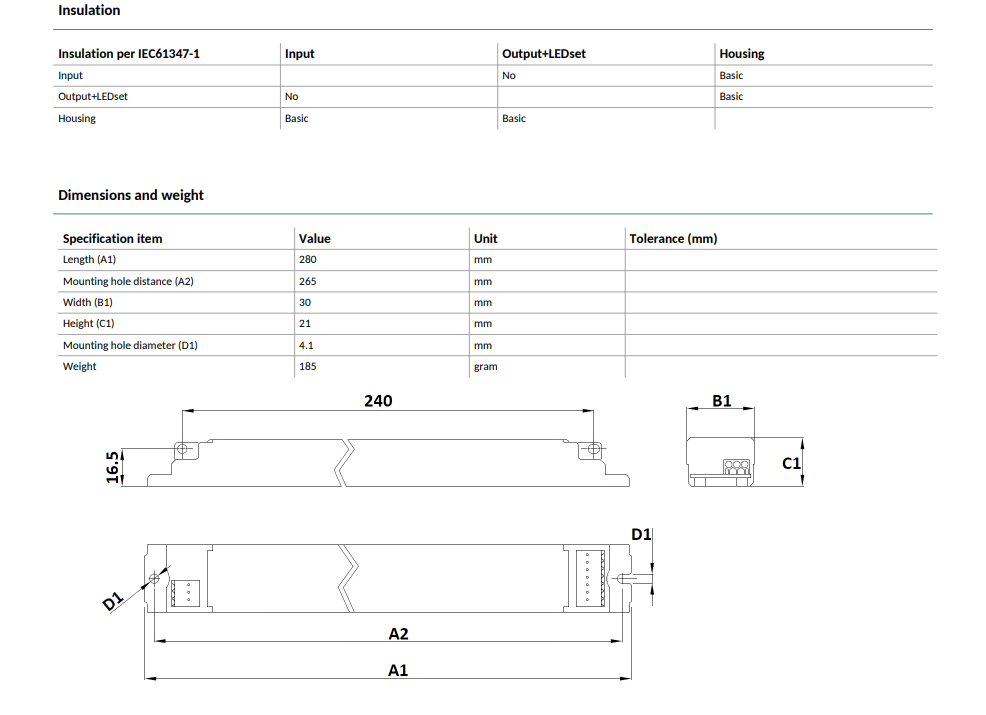Screen dimensions: 986x715
Task: Select the "Value" column header
Action: click(314, 239)
